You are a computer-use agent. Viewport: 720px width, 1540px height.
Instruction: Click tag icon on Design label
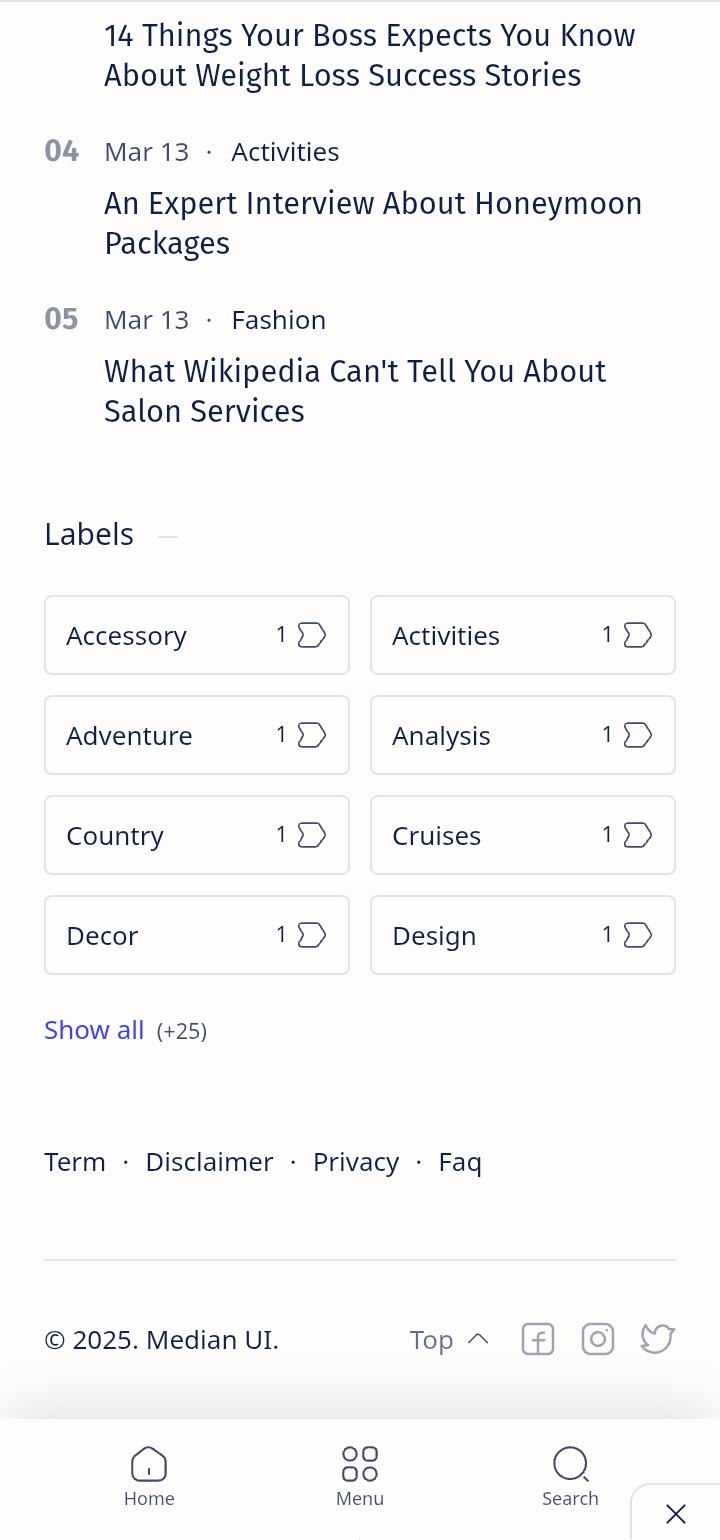coord(638,935)
